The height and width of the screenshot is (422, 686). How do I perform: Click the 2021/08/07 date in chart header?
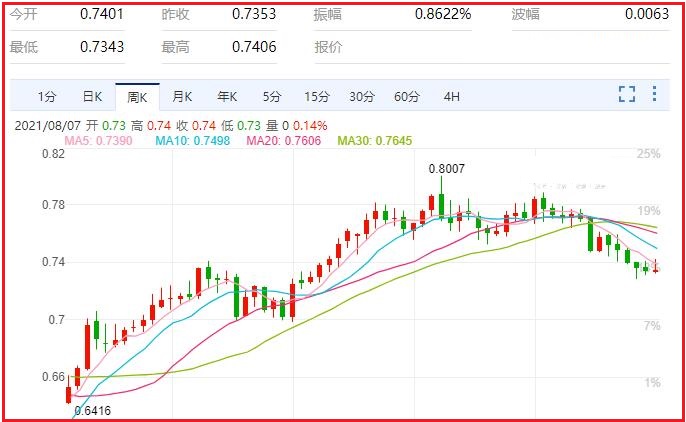click(x=48, y=126)
